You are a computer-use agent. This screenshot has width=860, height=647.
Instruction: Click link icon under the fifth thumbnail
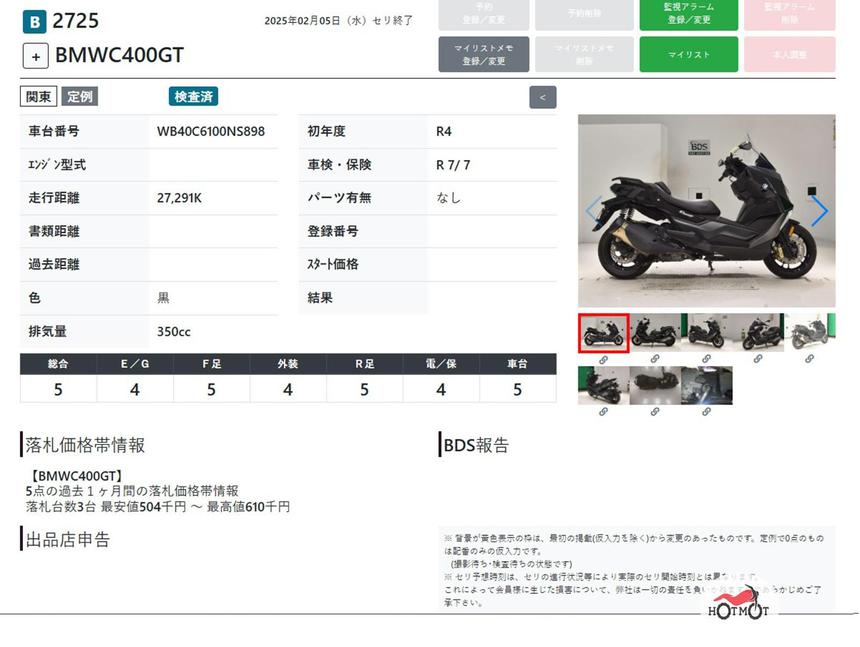pyautogui.click(x=810, y=359)
